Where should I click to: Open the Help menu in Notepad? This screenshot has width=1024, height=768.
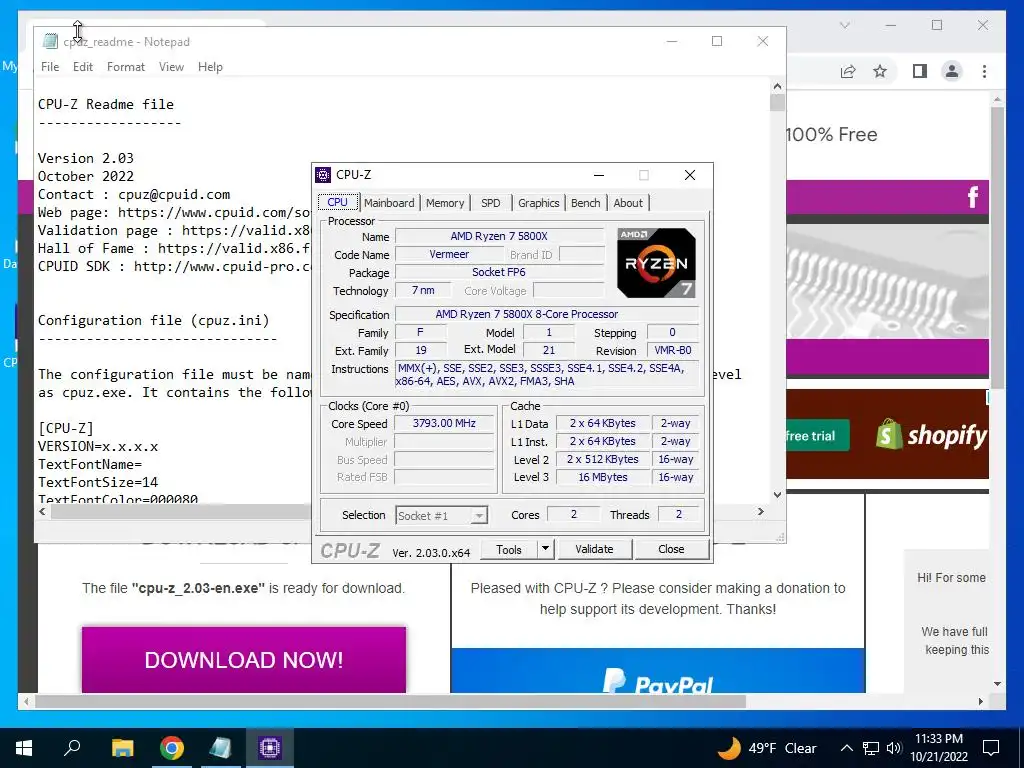coord(210,67)
